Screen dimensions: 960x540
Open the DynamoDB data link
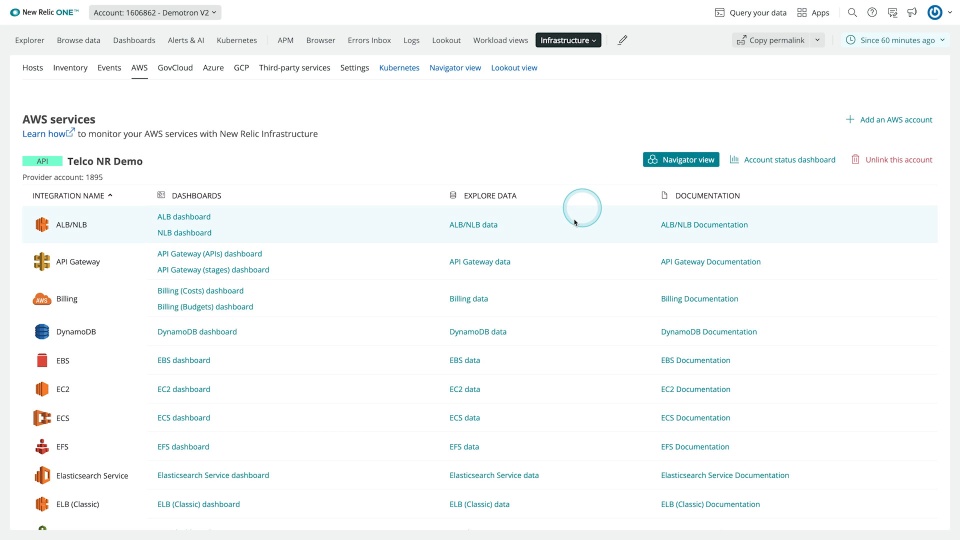478,332
